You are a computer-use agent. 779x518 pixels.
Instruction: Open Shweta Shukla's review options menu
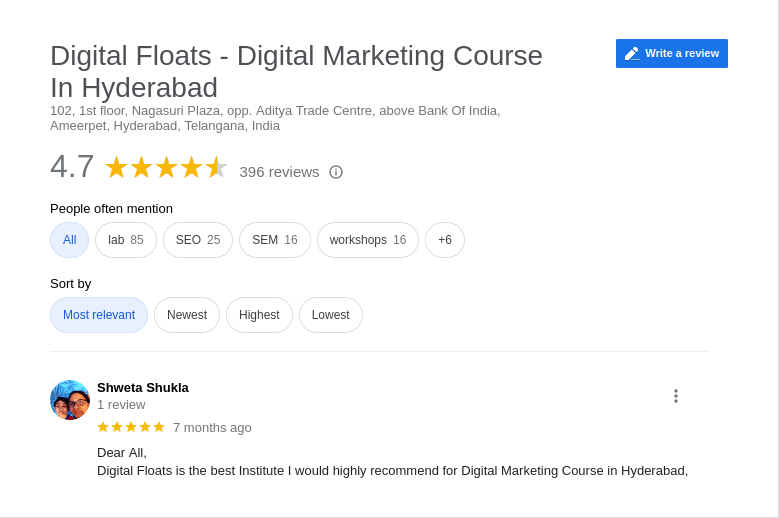click(x=676, y=396)
